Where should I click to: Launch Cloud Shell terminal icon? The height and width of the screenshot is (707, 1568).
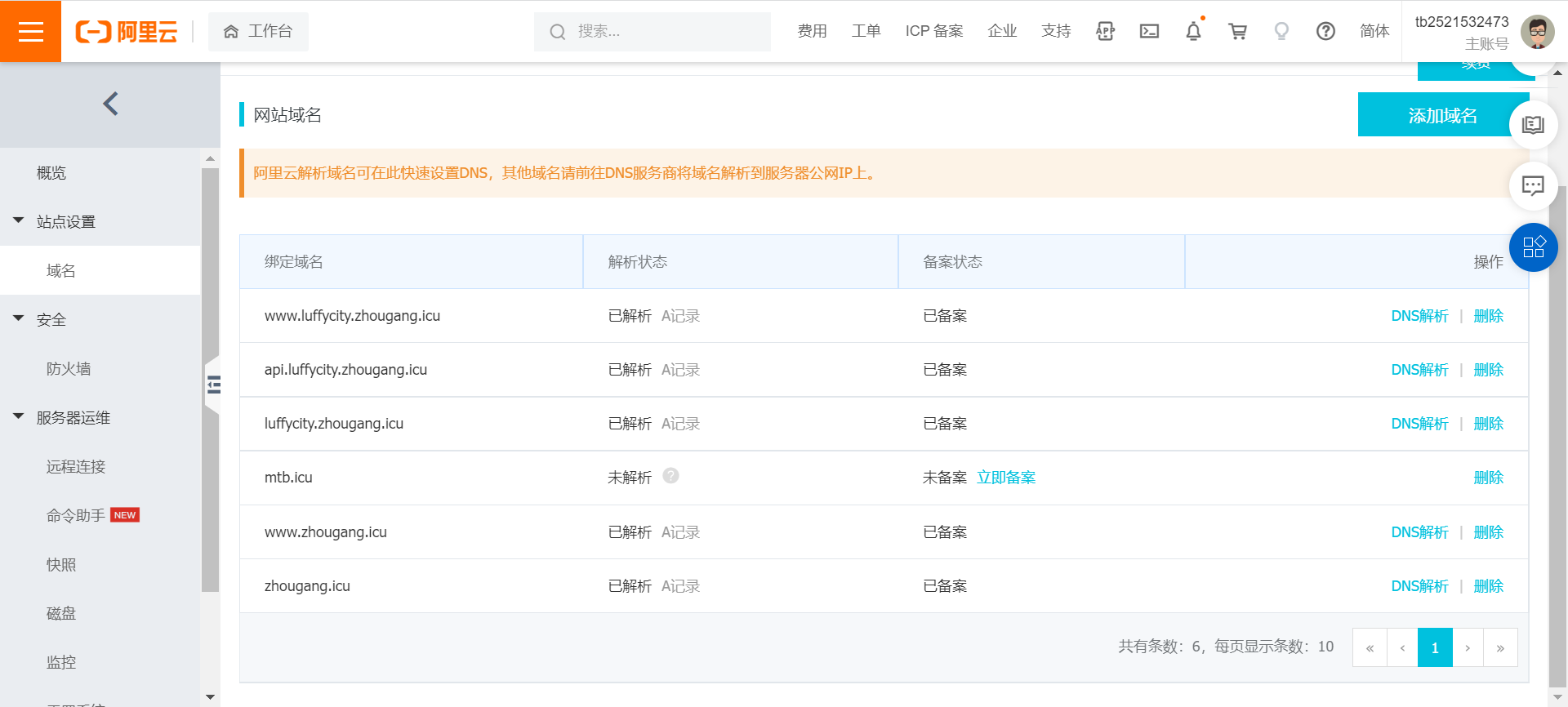tap(1149, 31)
